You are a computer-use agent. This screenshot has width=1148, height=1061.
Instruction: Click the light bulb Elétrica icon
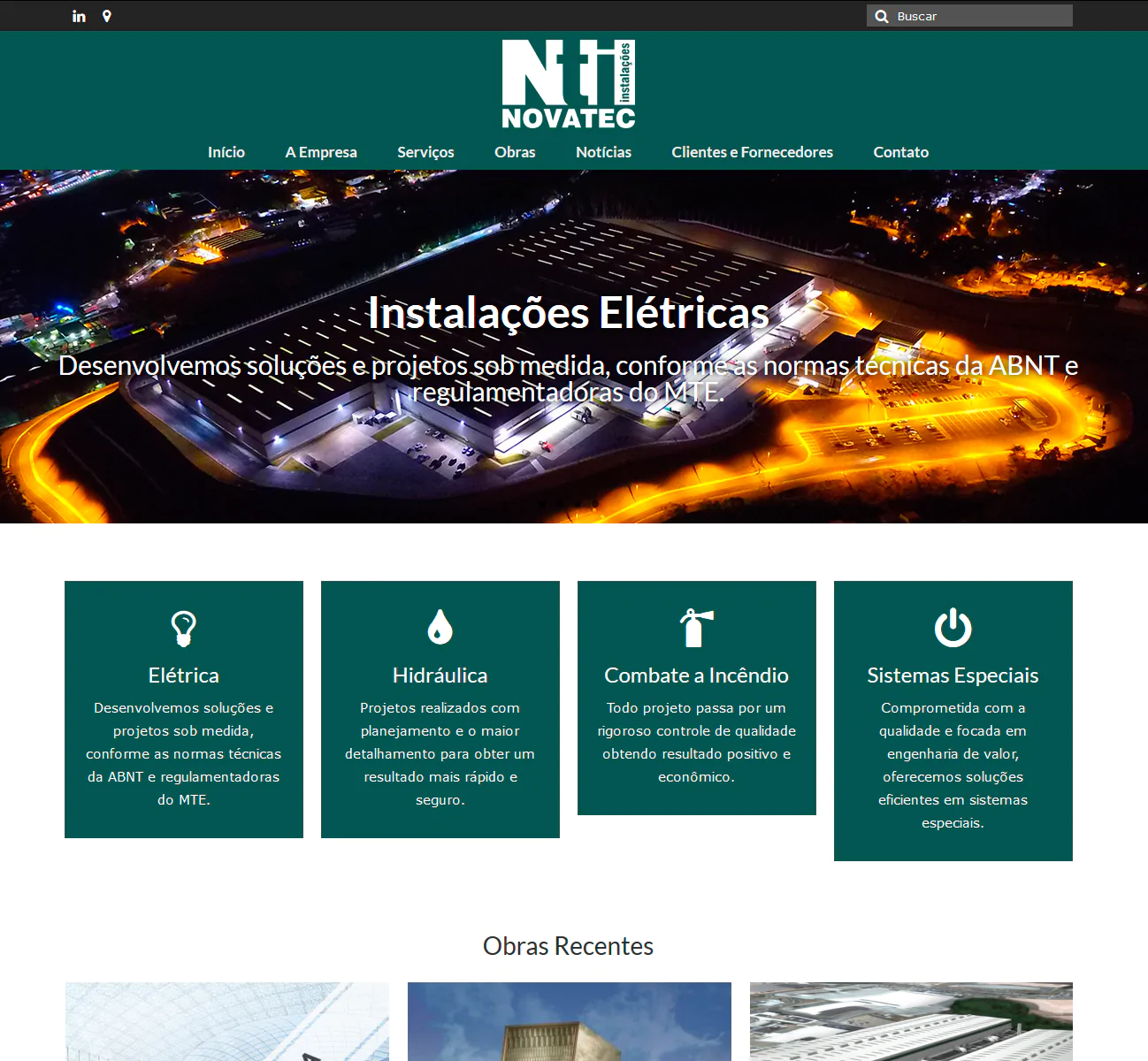pos(183,629)
